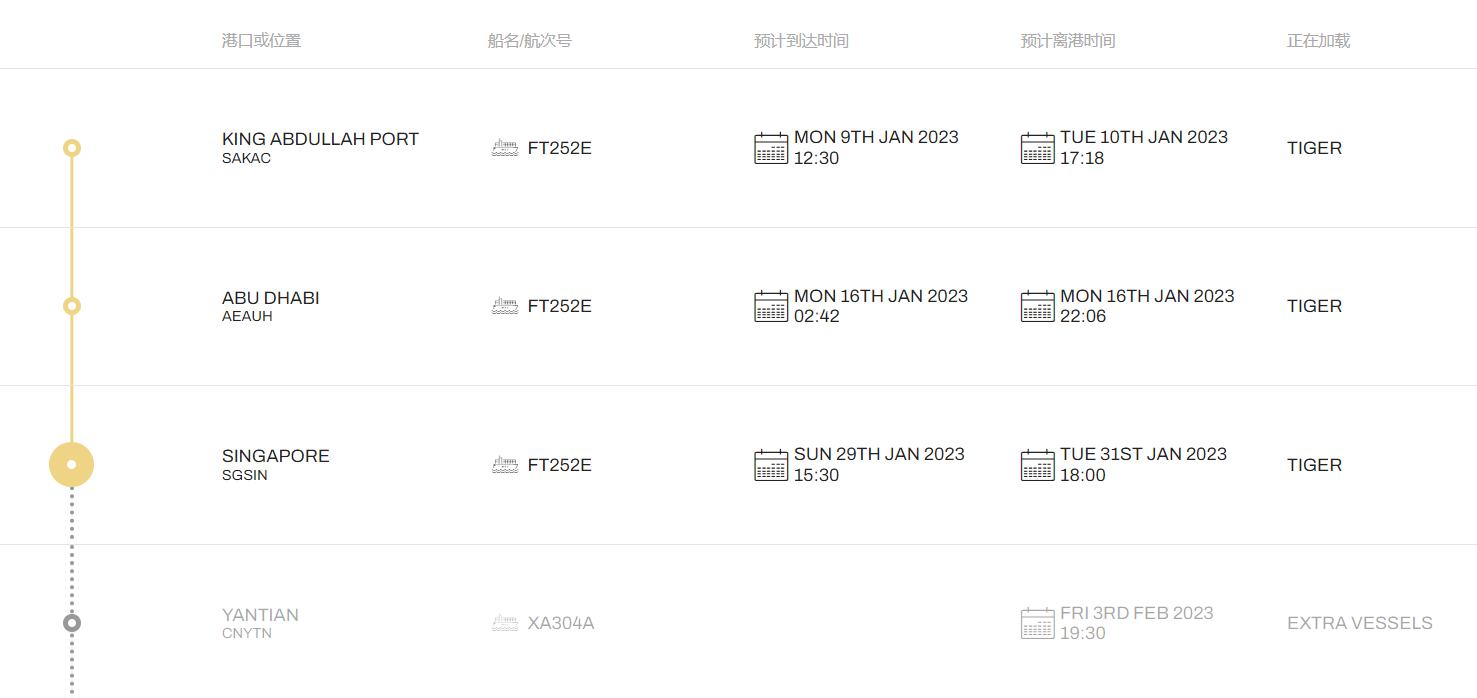Image resolution: width=1477 pixels, height=698 pixels.
Task: Click the ship icon in the Abu Dhabi row
Action: (x=505, y=306)
